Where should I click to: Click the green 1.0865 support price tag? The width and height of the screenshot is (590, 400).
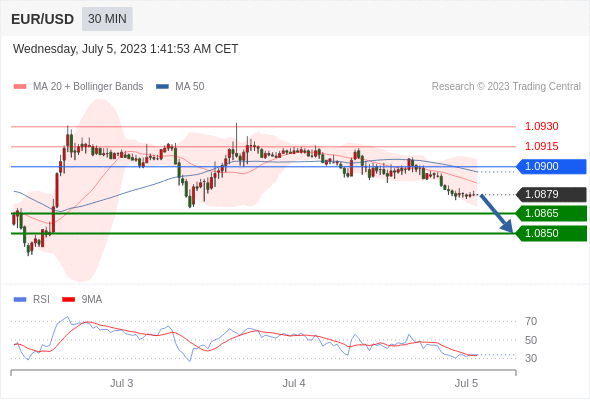[551, 213]
